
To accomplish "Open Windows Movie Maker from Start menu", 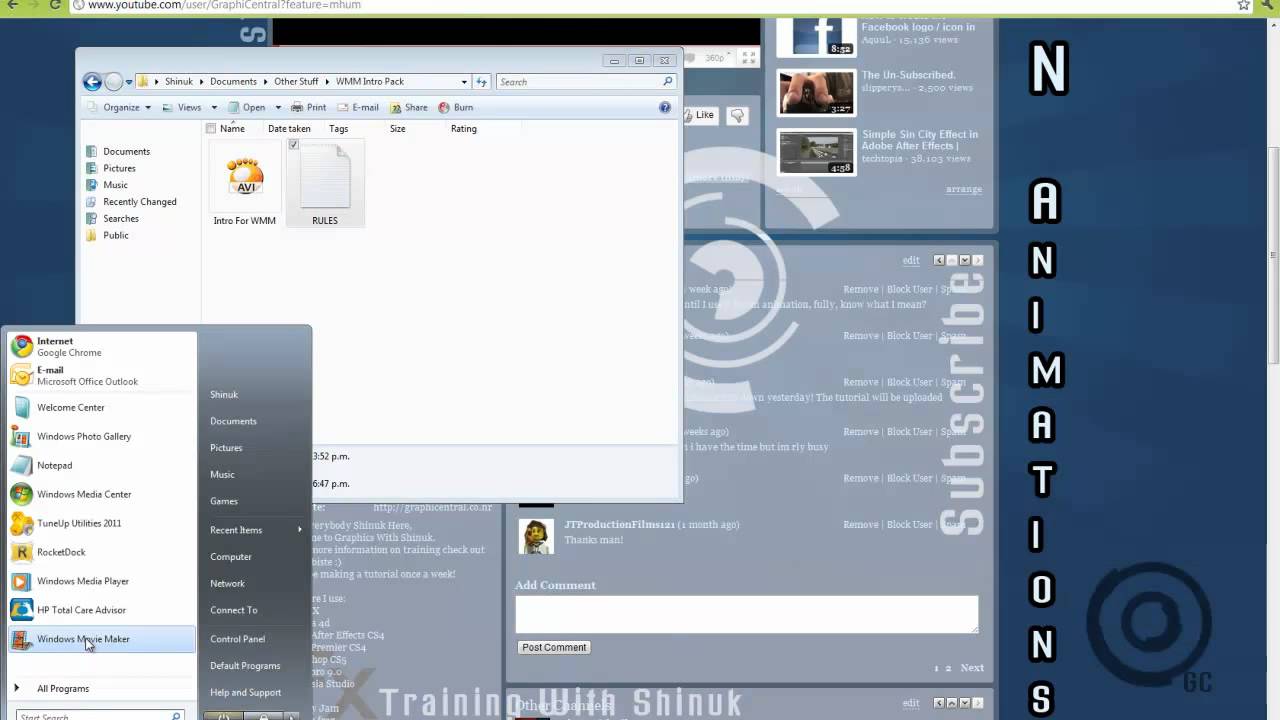I will coord(100,639).
